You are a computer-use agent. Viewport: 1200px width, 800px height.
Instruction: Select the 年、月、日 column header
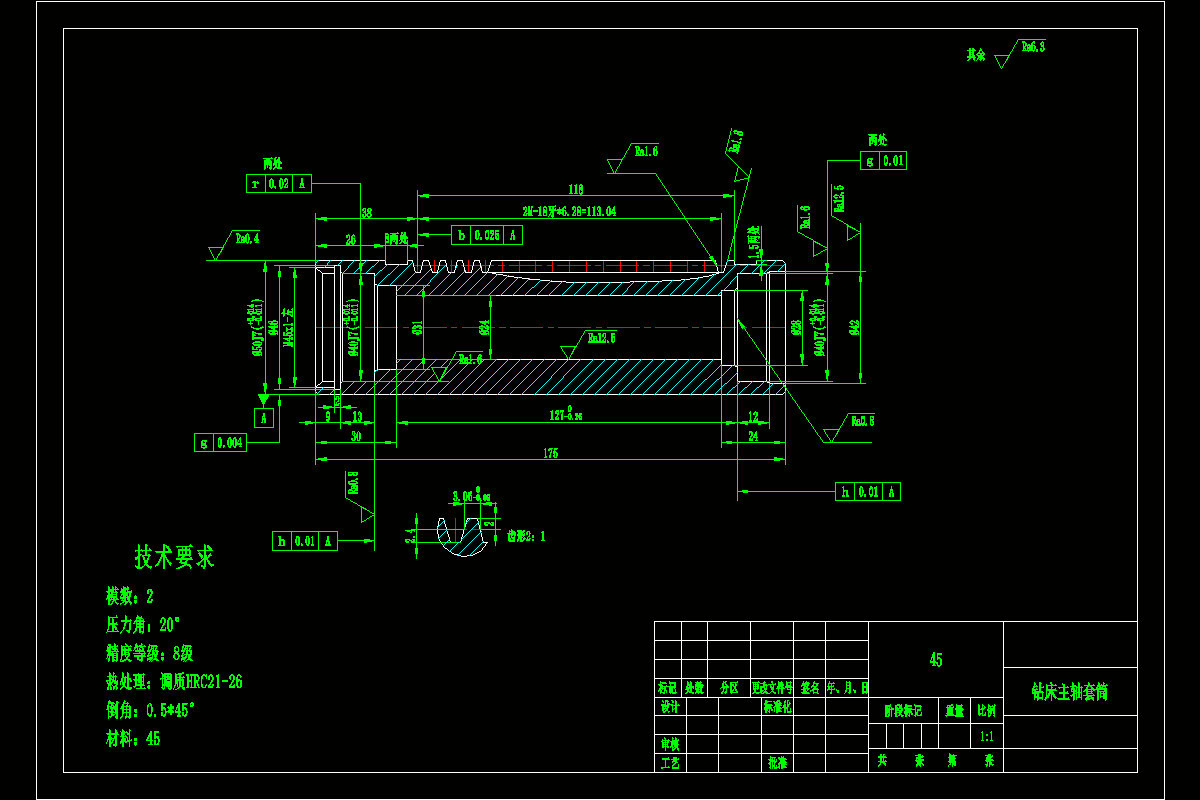tap(846, 688)
